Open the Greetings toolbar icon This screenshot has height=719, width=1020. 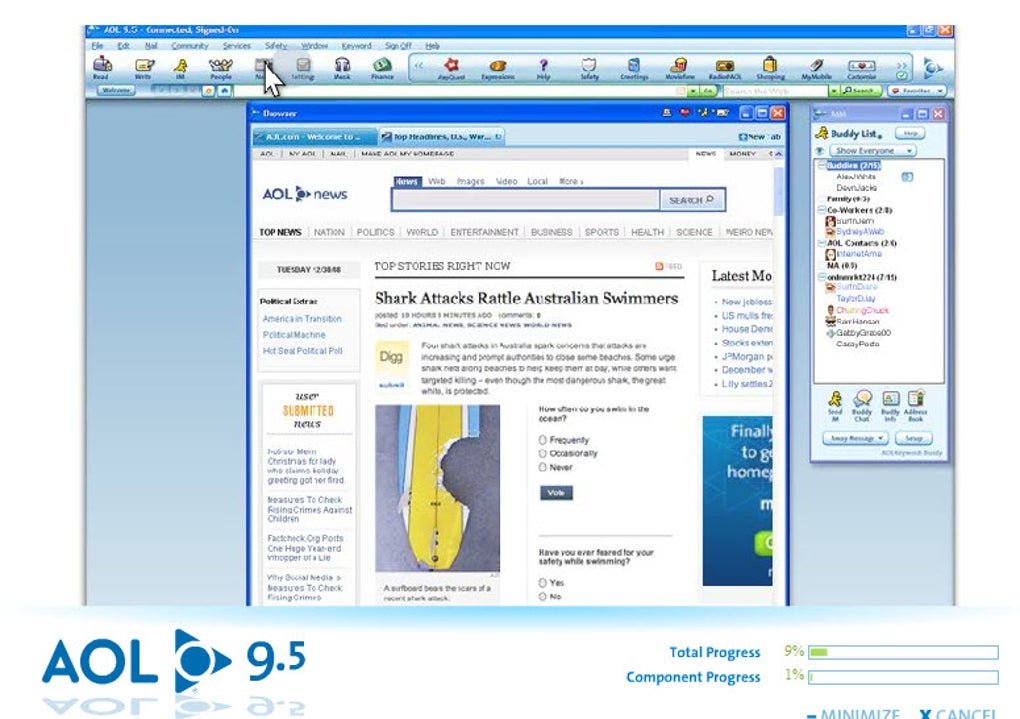(x=634, y=68)
